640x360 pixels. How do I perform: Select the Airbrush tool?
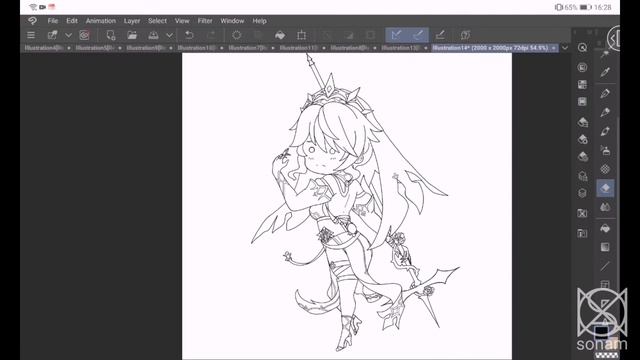[605, 150]
